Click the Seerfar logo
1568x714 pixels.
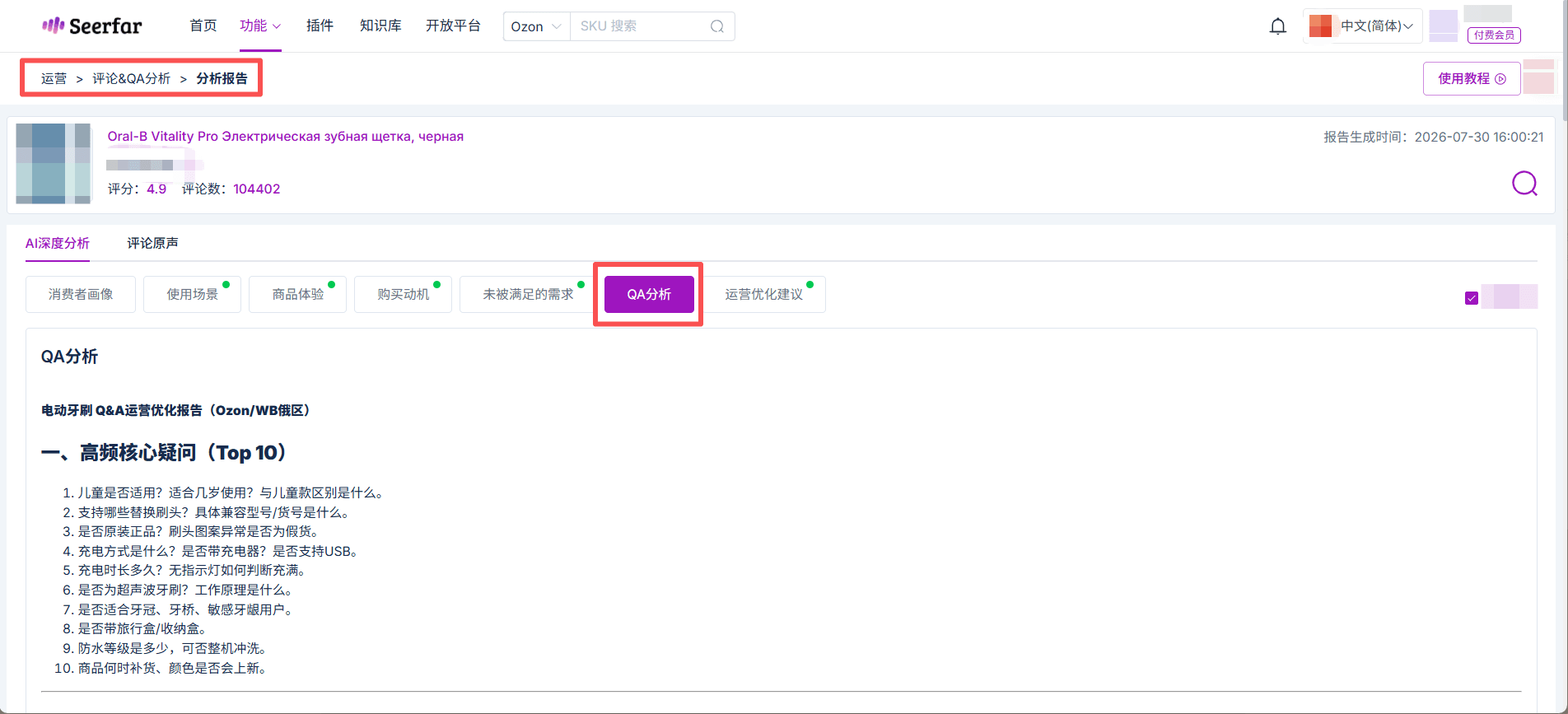[92, 26]
